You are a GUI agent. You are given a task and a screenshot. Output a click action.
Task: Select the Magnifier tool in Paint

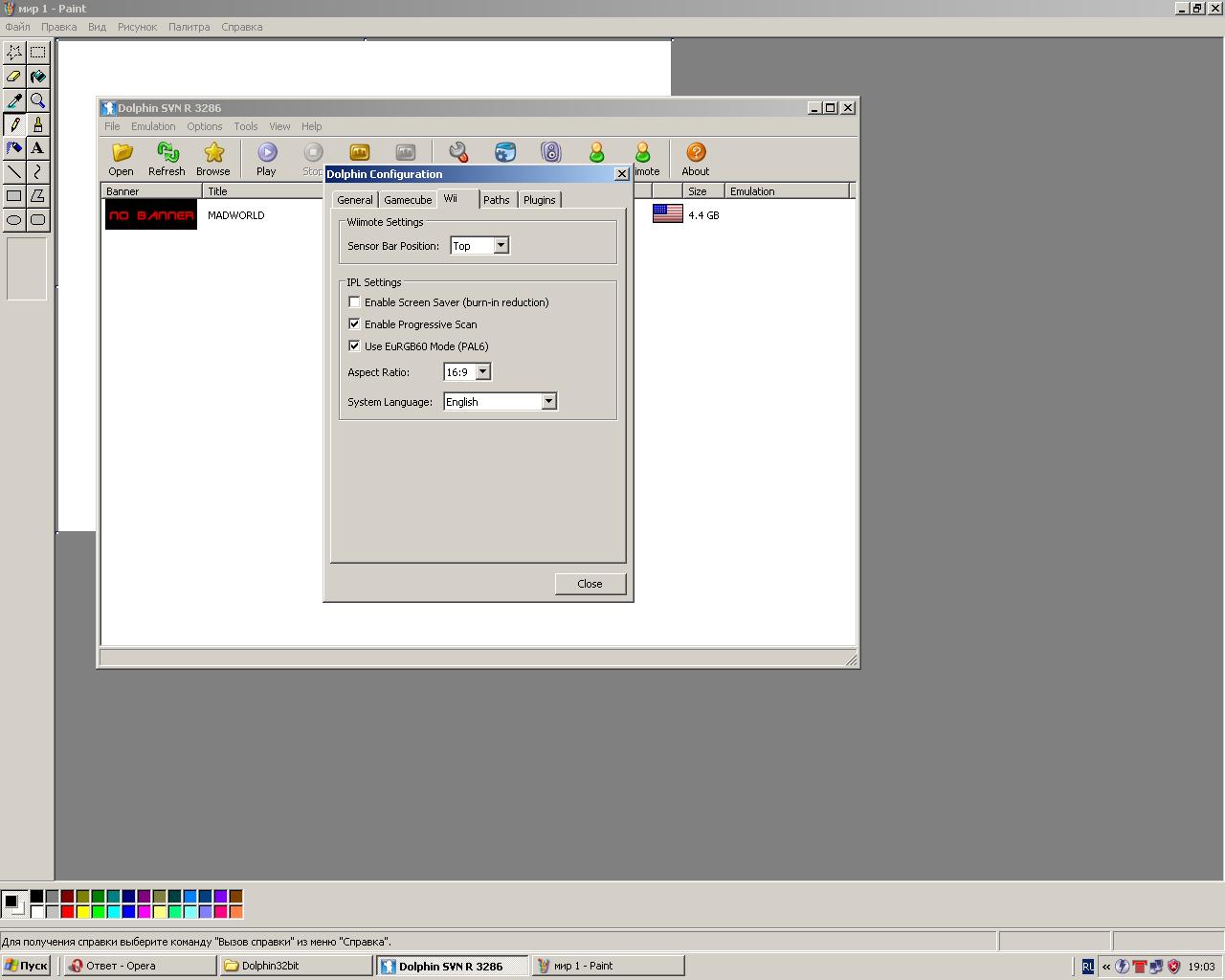tap(37, 100)
